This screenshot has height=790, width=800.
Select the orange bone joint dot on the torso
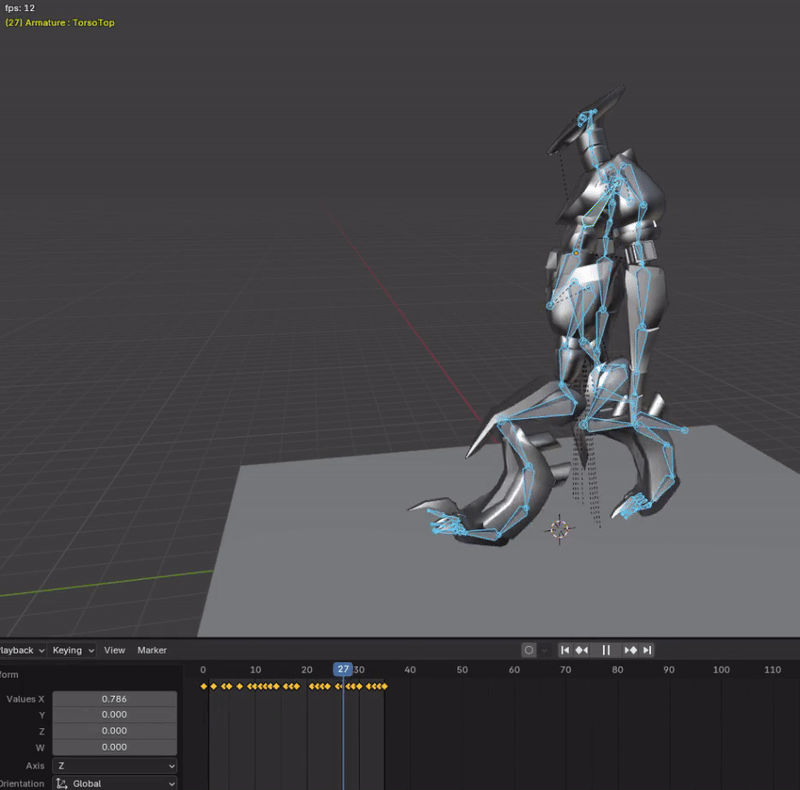[576, 253]
